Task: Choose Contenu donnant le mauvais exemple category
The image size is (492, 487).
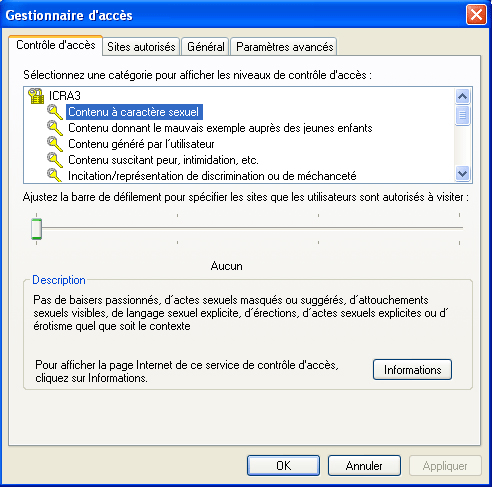Action: [220, 128]
